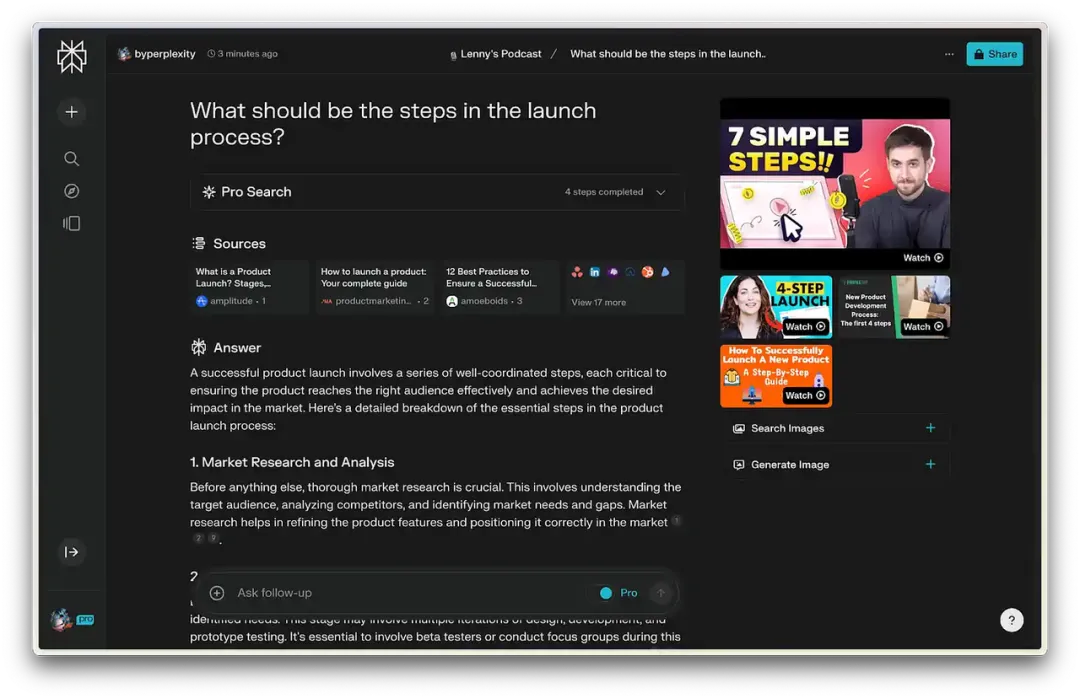The image size is (1080, 699).
Task: Click the '3 minutes ago' timestamp
Action: pos(242,54)
